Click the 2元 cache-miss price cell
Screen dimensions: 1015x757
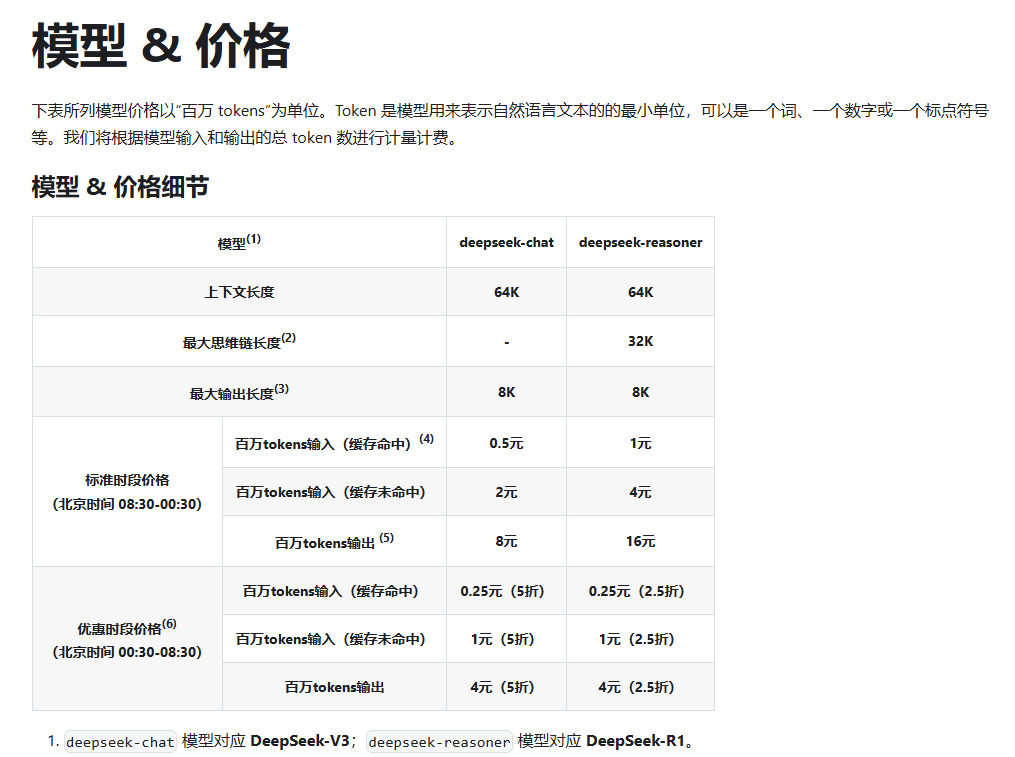click(x=506, y=491)
